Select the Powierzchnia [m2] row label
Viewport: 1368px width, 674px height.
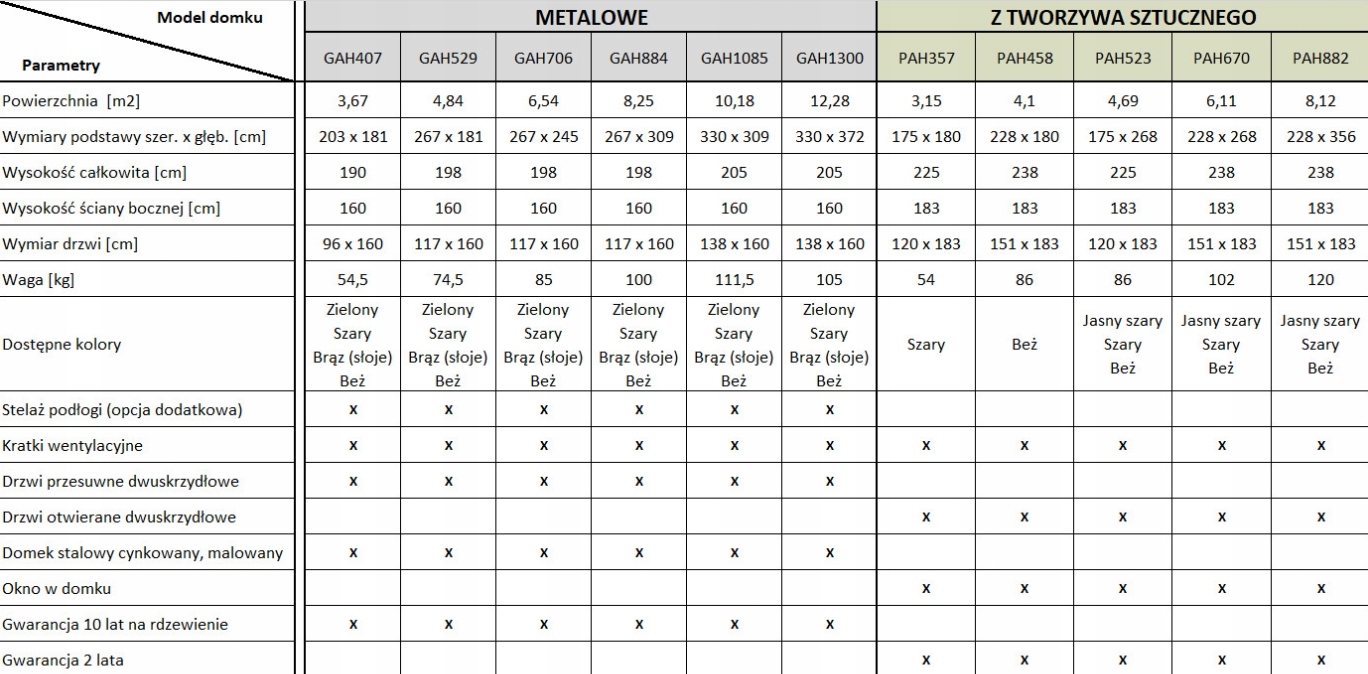(72, 101)
